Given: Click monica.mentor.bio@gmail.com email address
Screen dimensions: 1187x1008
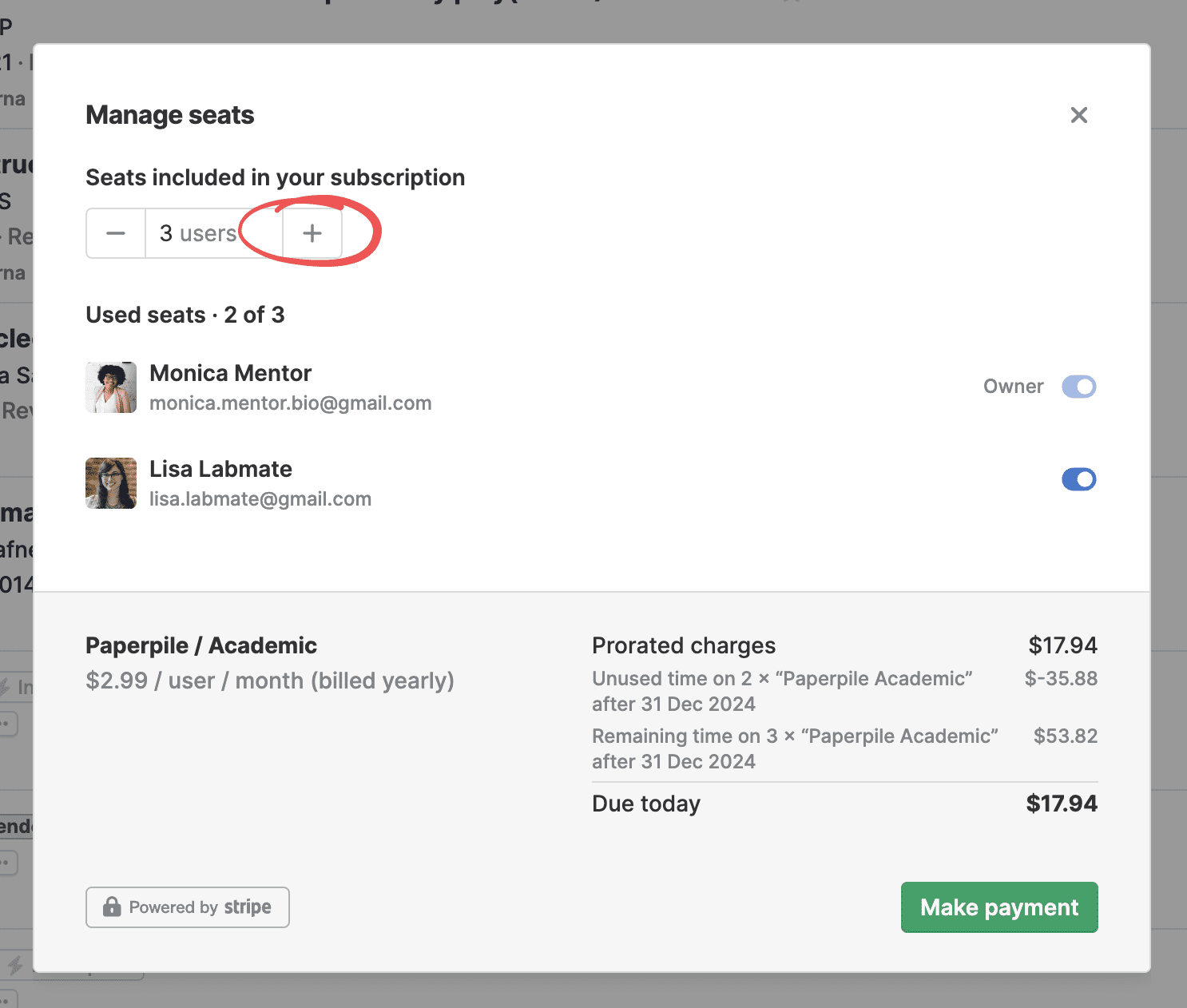Looking at the screenshot, I should tap(290, 403).
